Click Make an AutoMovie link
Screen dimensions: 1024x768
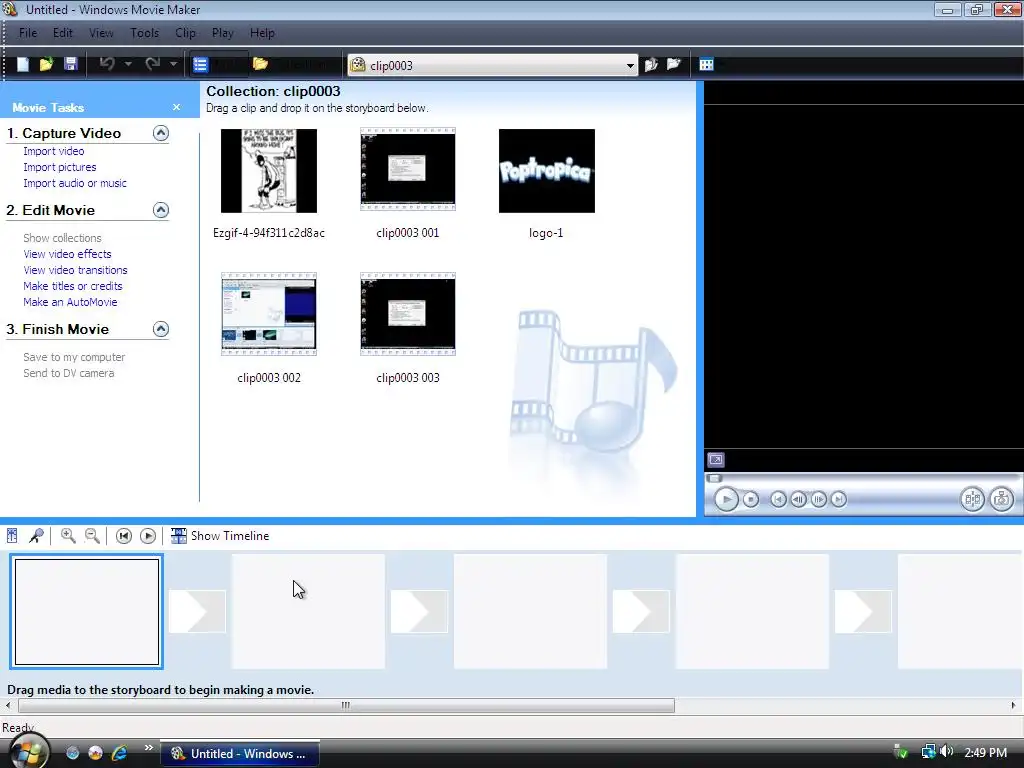(x=70, y=302)
